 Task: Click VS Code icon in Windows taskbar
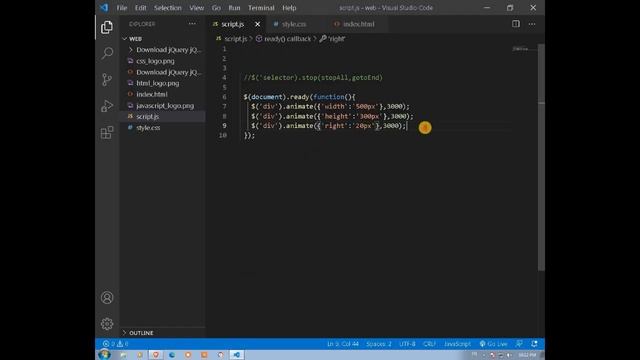pos(236,355)
